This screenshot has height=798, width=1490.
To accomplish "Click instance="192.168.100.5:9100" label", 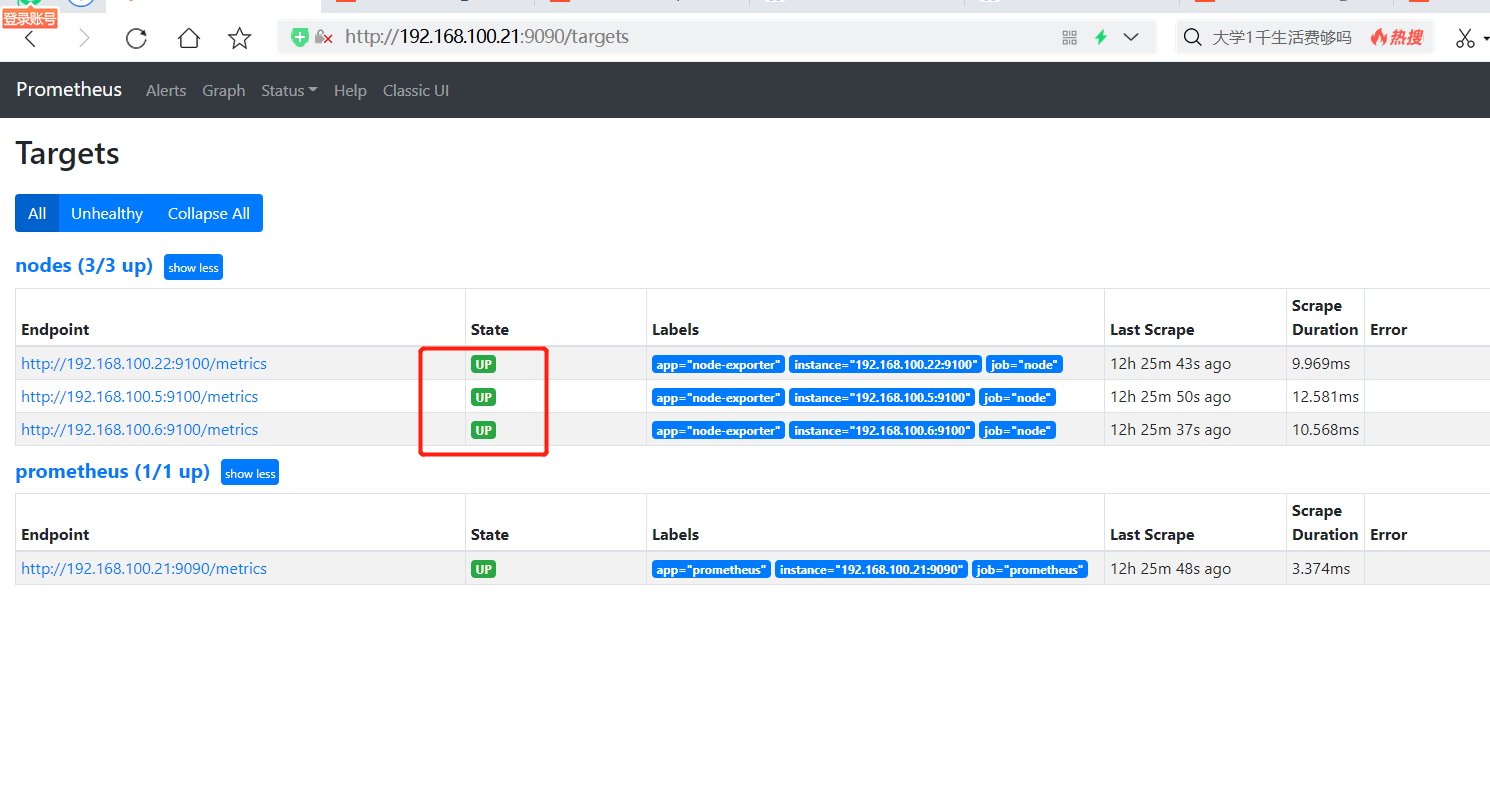I will pos(882,397).
